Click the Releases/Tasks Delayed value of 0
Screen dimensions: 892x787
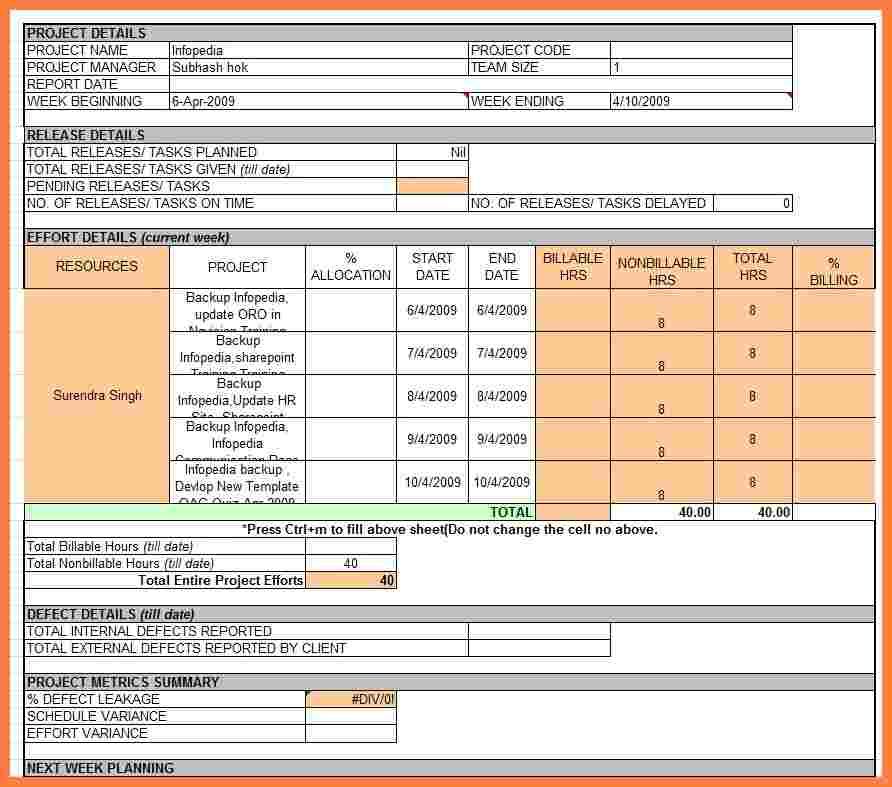753,203
